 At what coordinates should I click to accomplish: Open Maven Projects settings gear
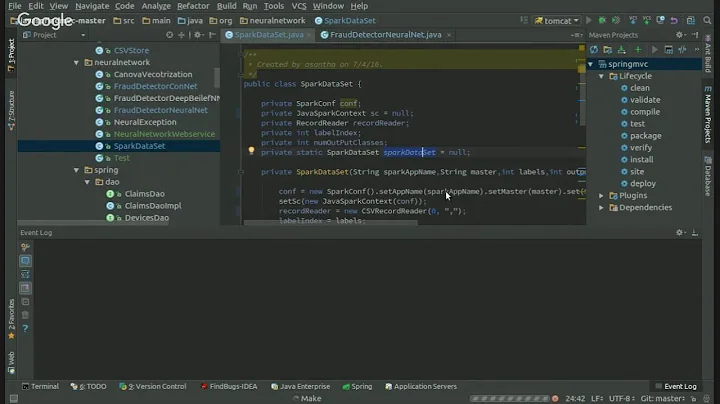click(680, 35)
